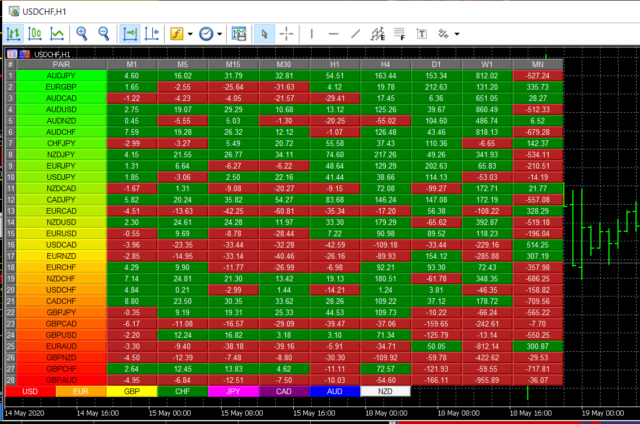Click the 18 May 16:00 time axis label
The height and width of the screenshot is (424, 640).
531,413
